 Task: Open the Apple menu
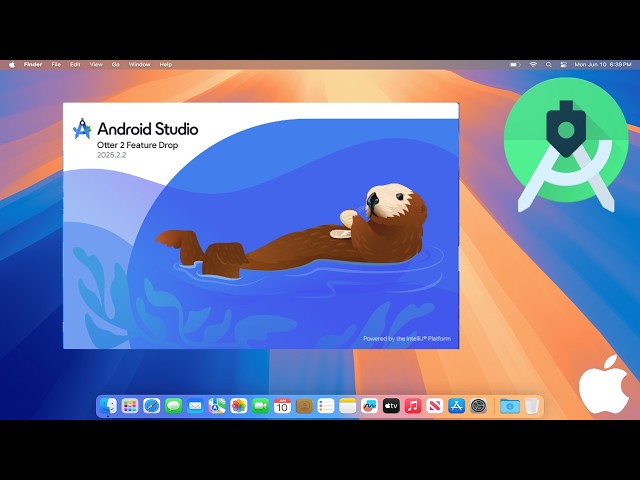pos(12,64)
